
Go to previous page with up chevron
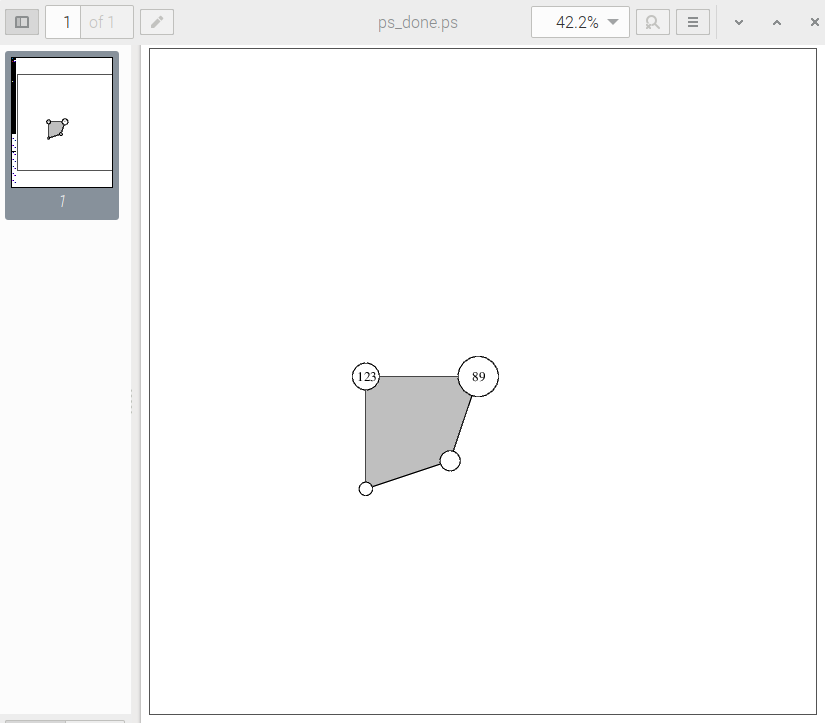(777, 23)
